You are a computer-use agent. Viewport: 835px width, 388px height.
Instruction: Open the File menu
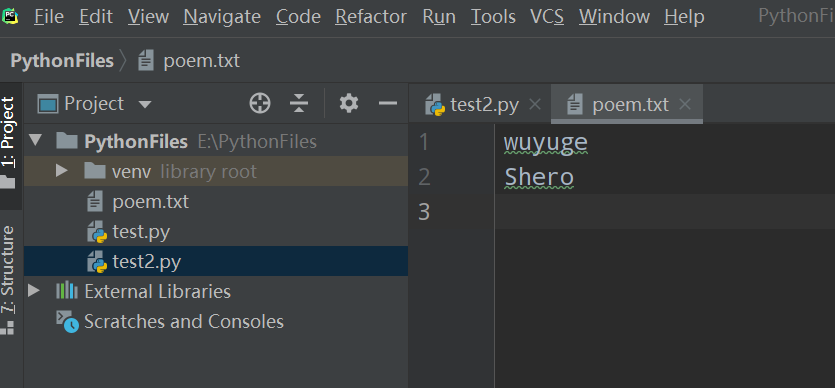click(48, 17)
